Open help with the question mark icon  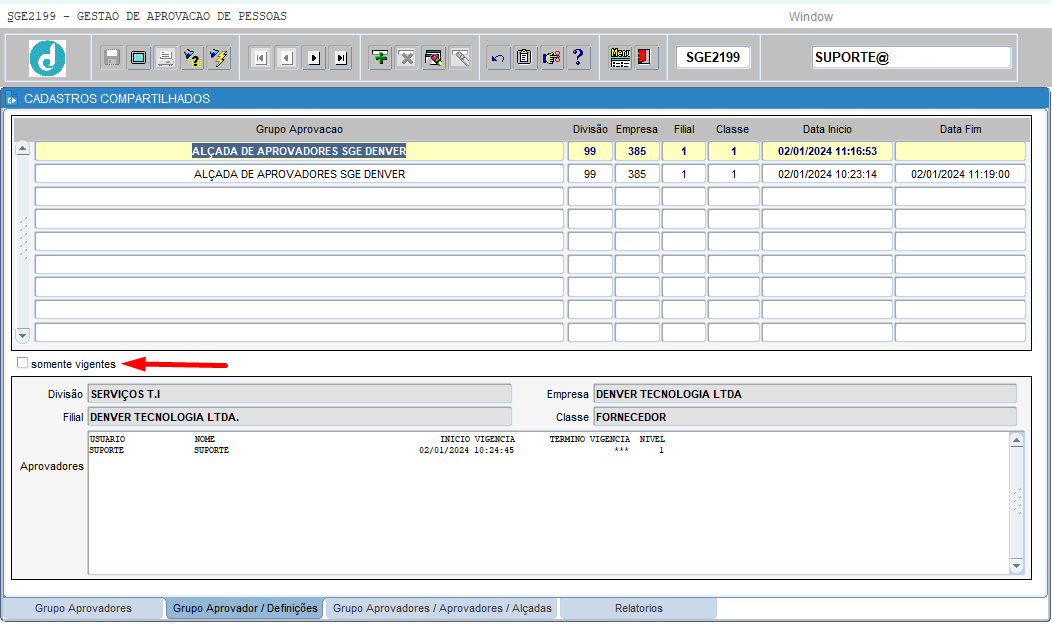pos(578,58)
